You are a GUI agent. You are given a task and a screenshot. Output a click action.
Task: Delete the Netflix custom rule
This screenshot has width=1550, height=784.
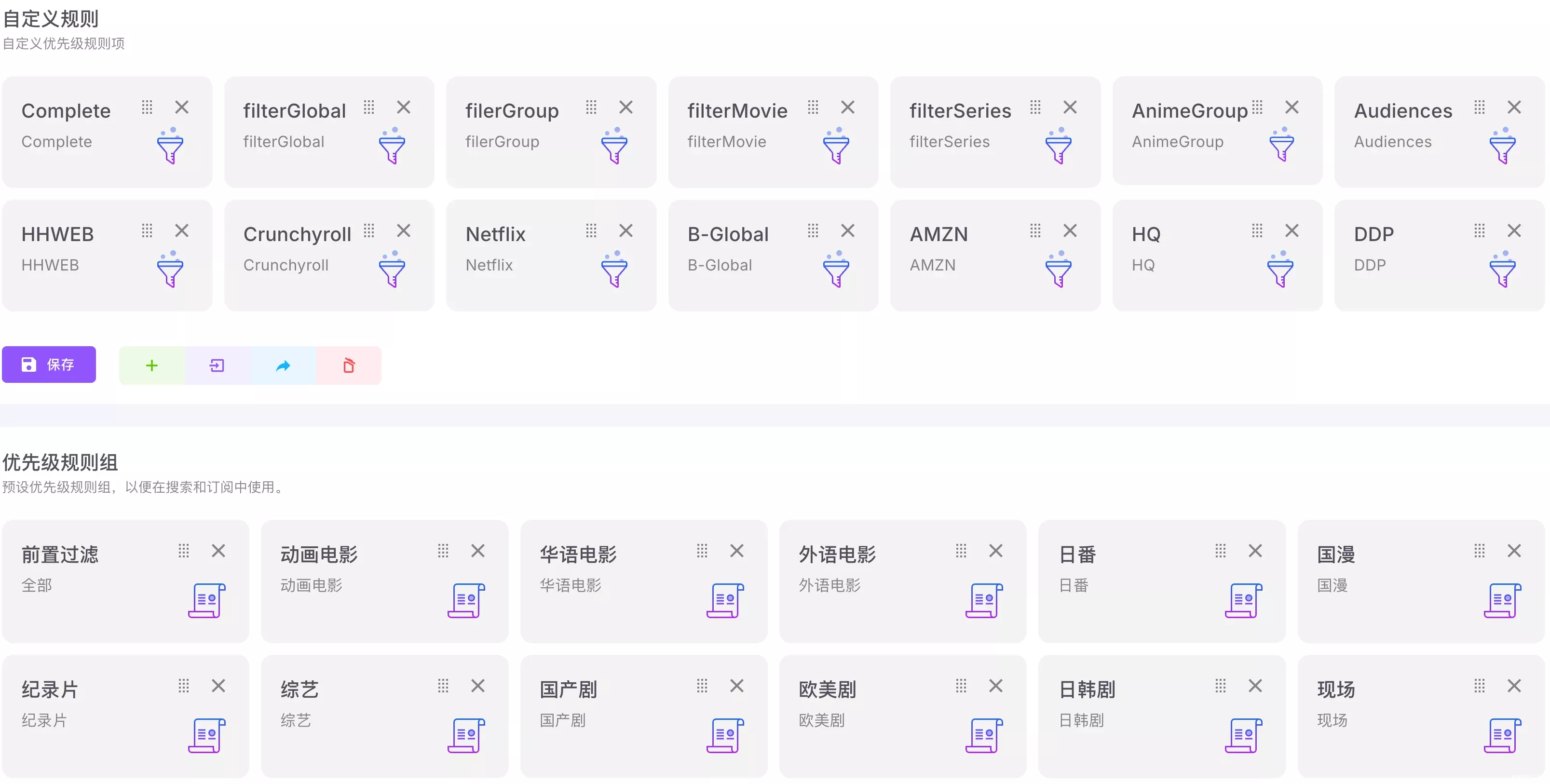[626, 231]
